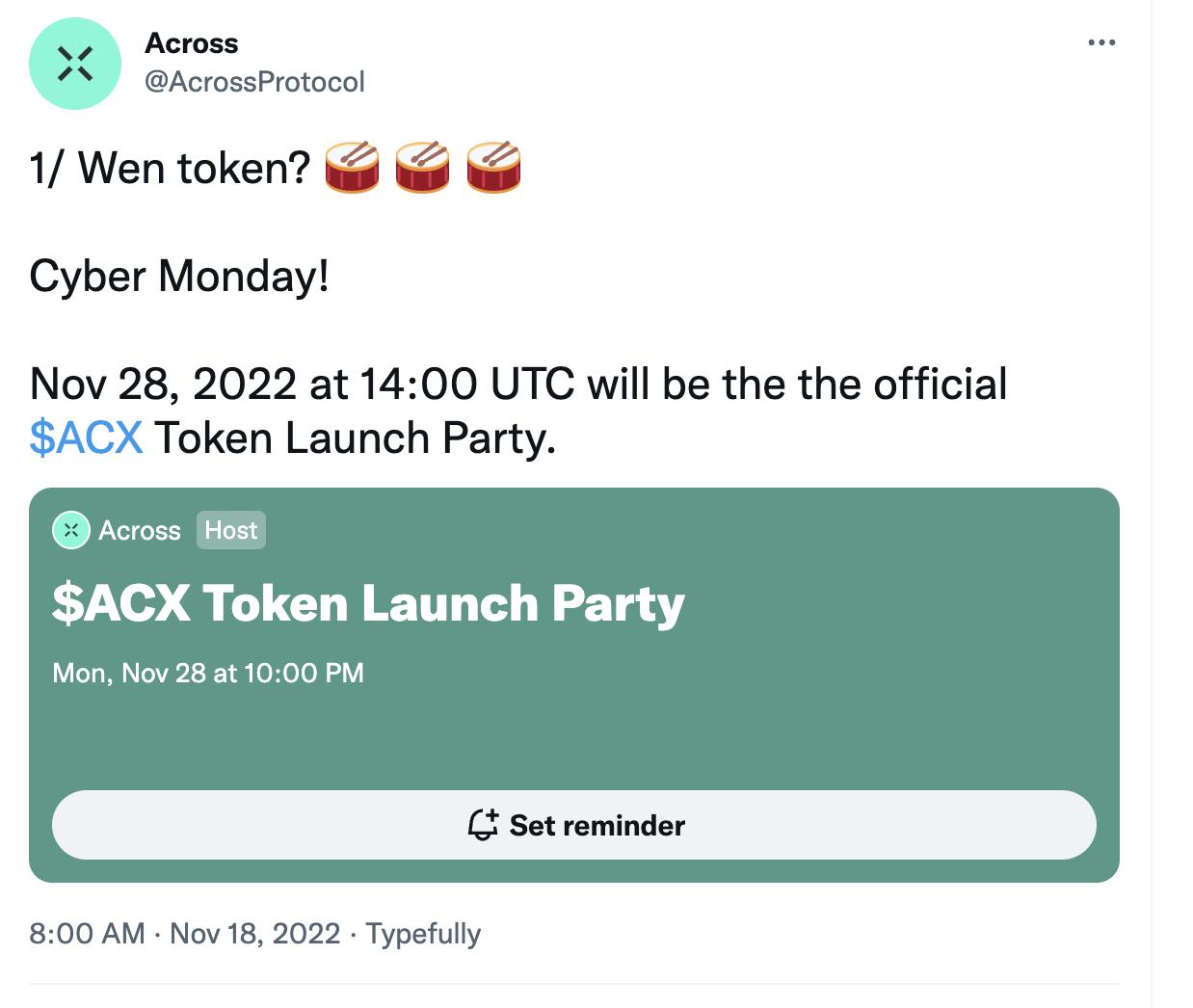Click the bell reminder icon inside Set reminder button
The image size is (1193, 1008).
click(482, 825)
